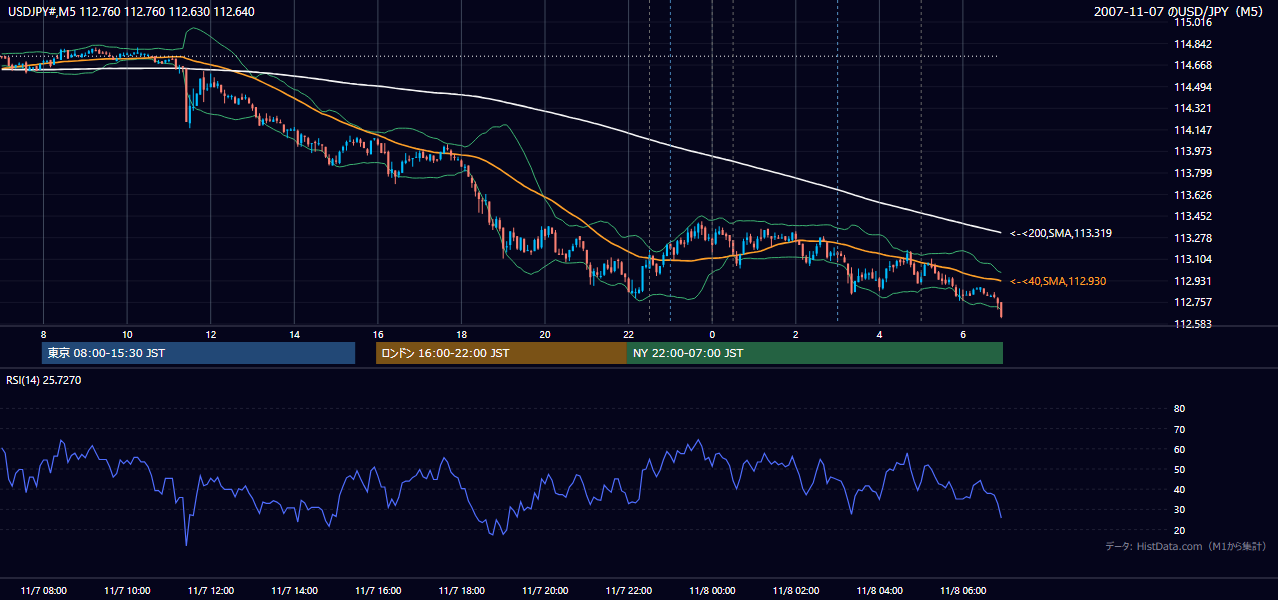Click the 11/7 22:00 time label
Screen dimensions: 1278x600
tap(628, 591)
